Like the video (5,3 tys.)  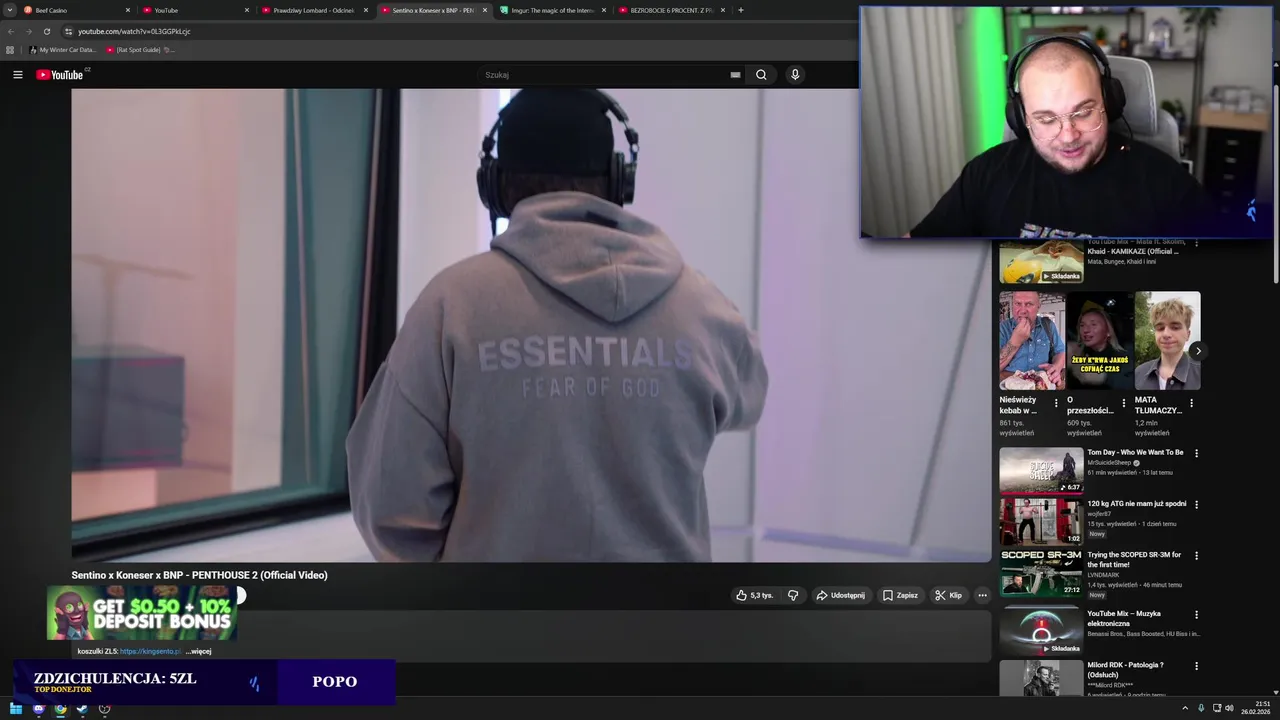tap(755, 595)
